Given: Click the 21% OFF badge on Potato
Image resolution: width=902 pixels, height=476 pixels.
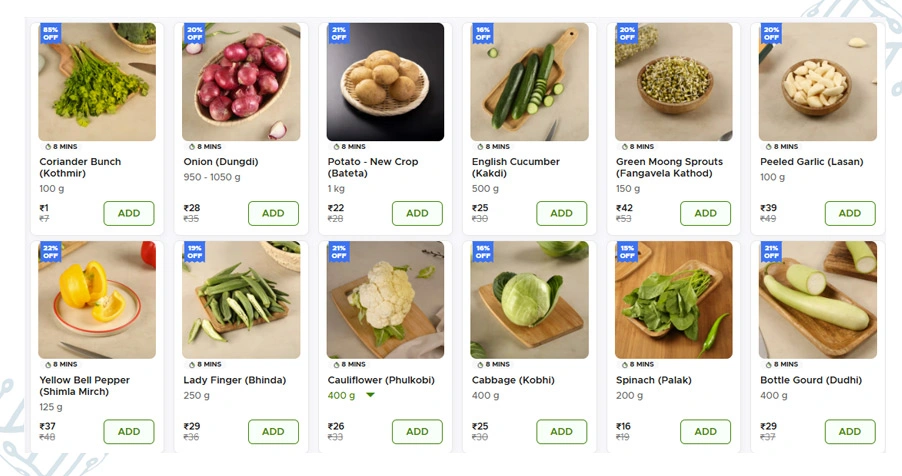Looking at the screenshot, I should coord(338,33).
